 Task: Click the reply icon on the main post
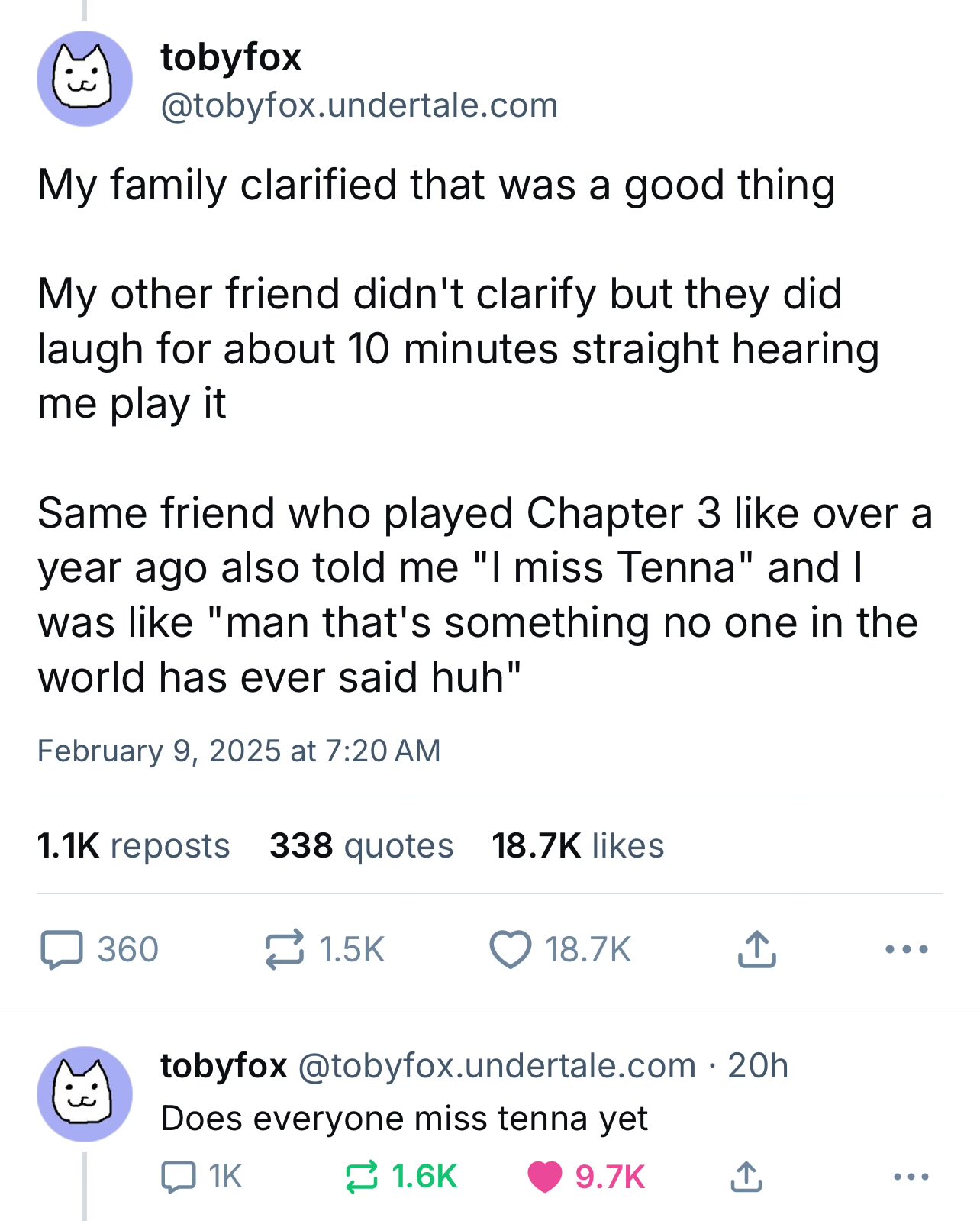(62, 949)
